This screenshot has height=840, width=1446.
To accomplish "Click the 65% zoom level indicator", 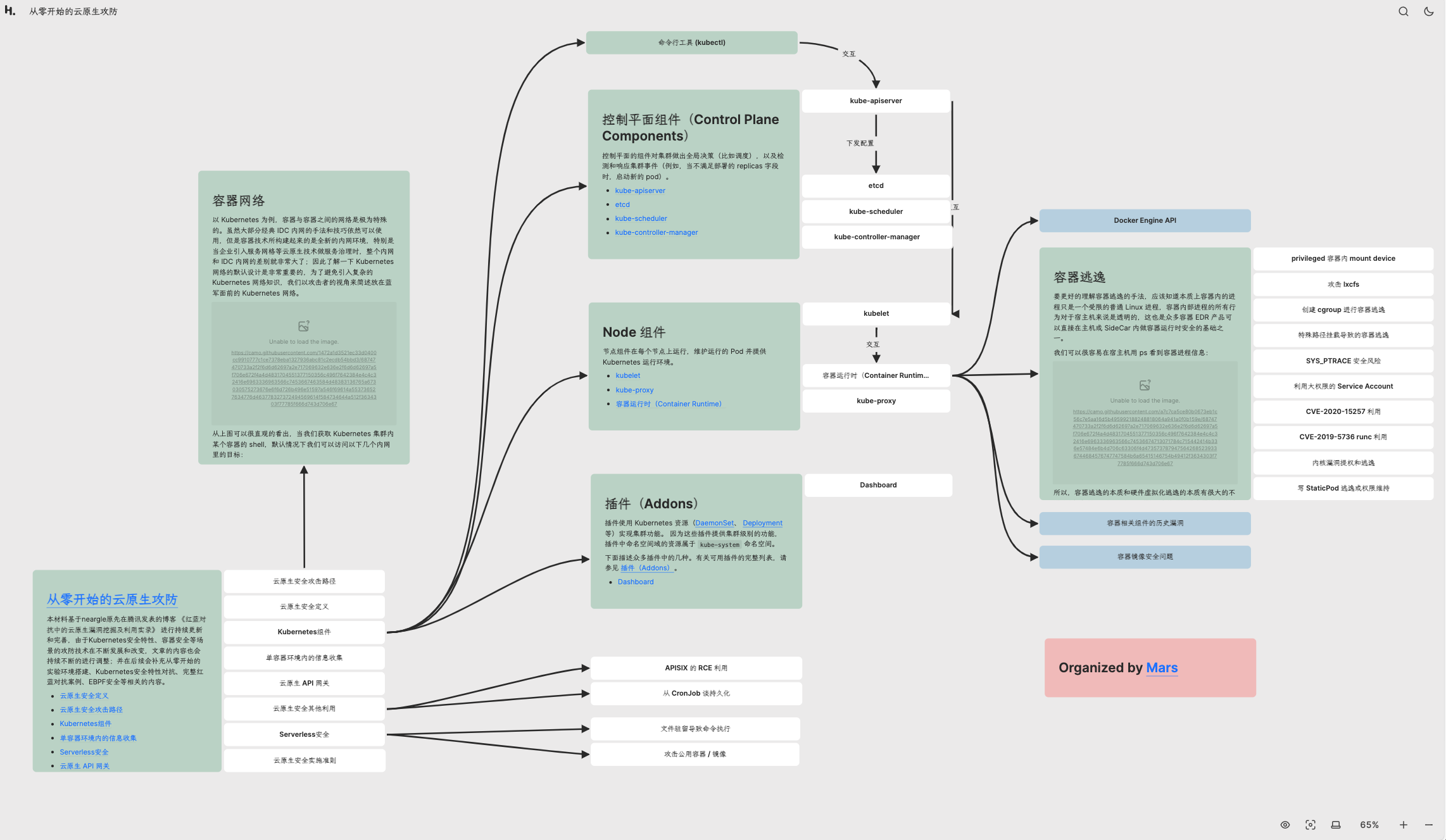I will click(1369, 825).
